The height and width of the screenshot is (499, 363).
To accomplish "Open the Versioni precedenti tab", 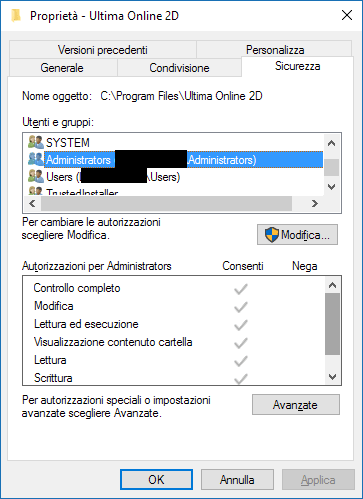I will pos(103,50).
